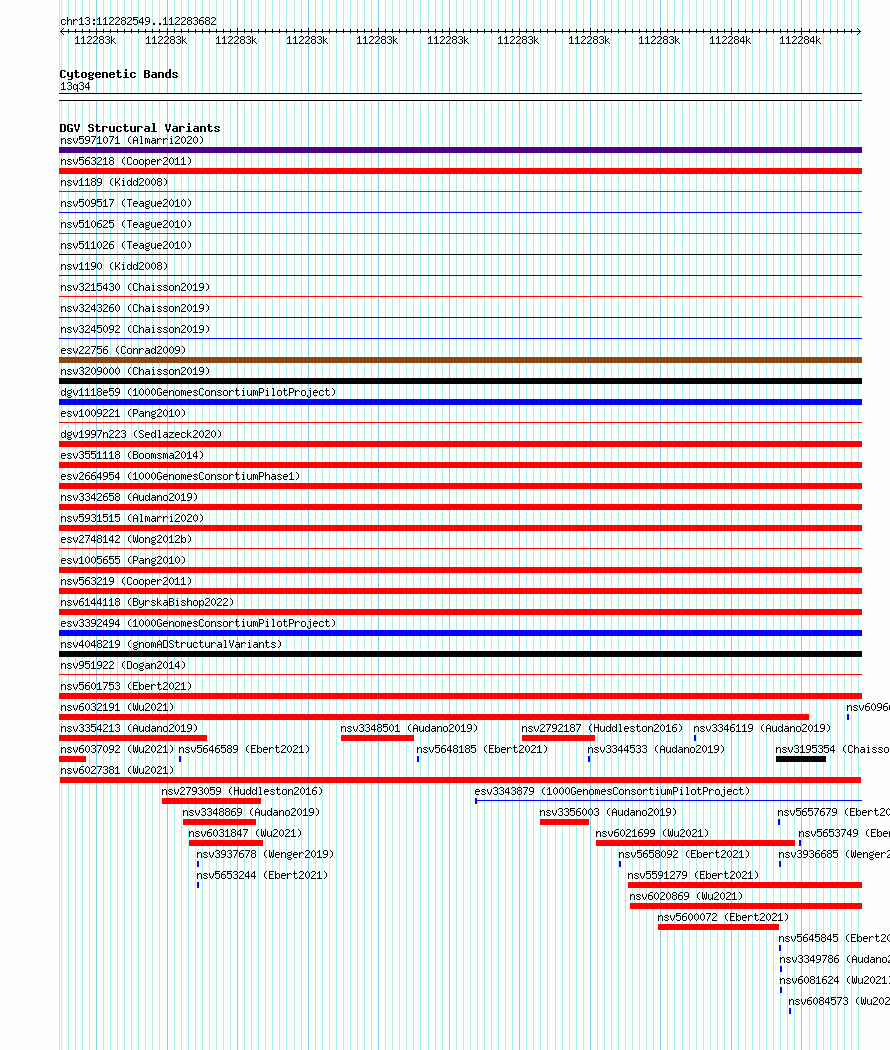Click nsv1189 (Kidd2008) label
This screenshot has height=1050, width=890.
click(114, 182)
